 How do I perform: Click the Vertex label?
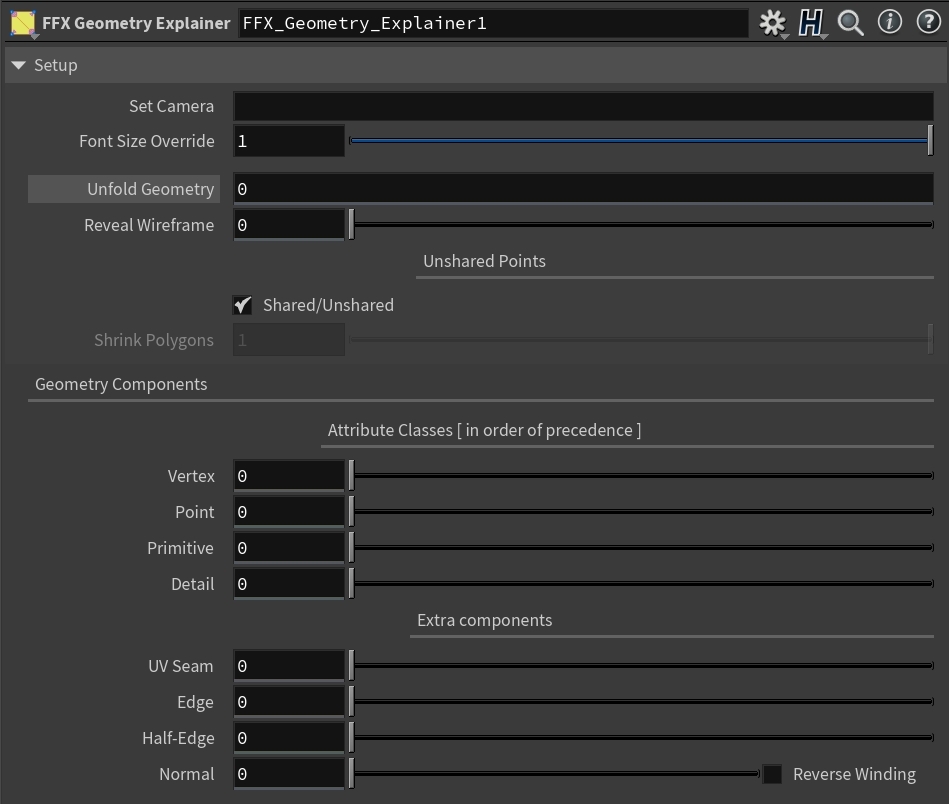click(191, 476)
